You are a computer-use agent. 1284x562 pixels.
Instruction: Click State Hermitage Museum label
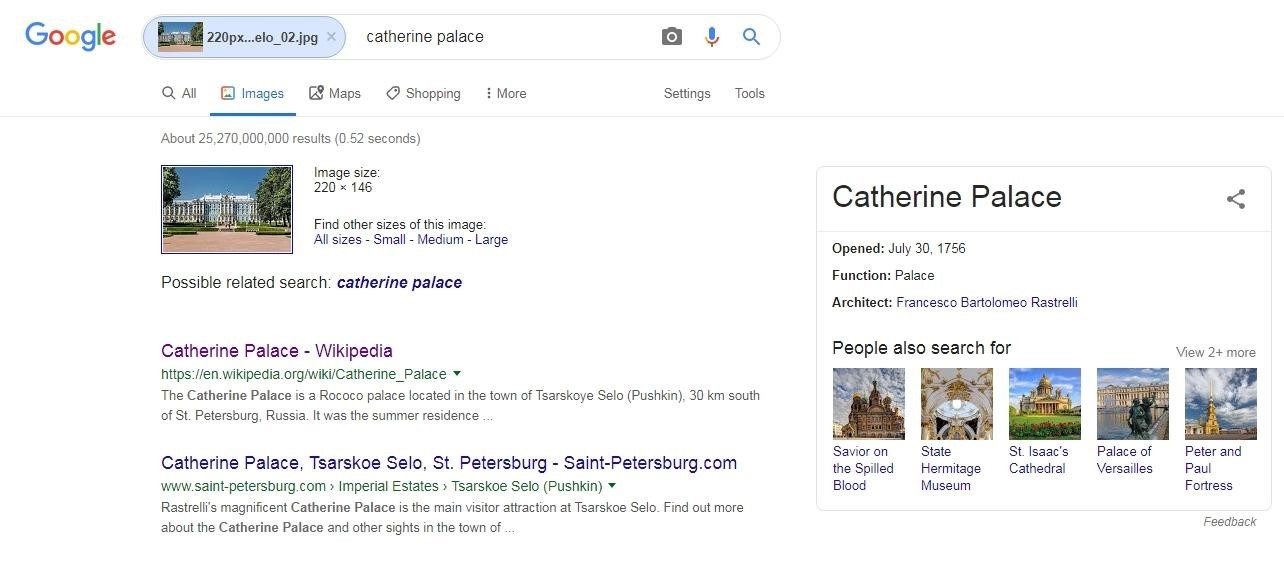951,468
